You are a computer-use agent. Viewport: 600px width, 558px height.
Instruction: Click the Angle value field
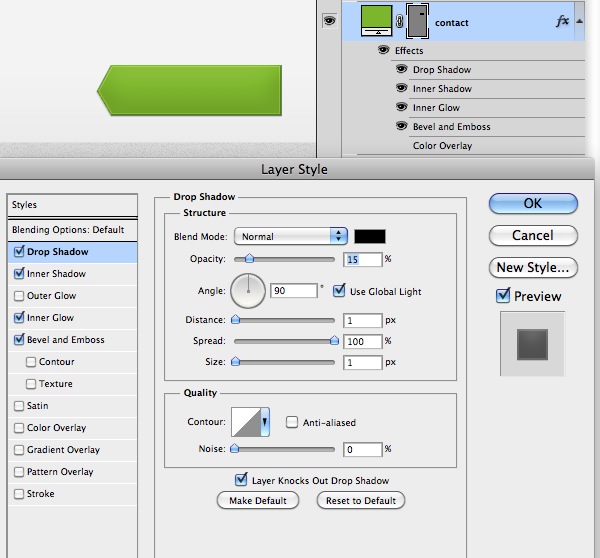pyautogui.click(x=293, y=290)
